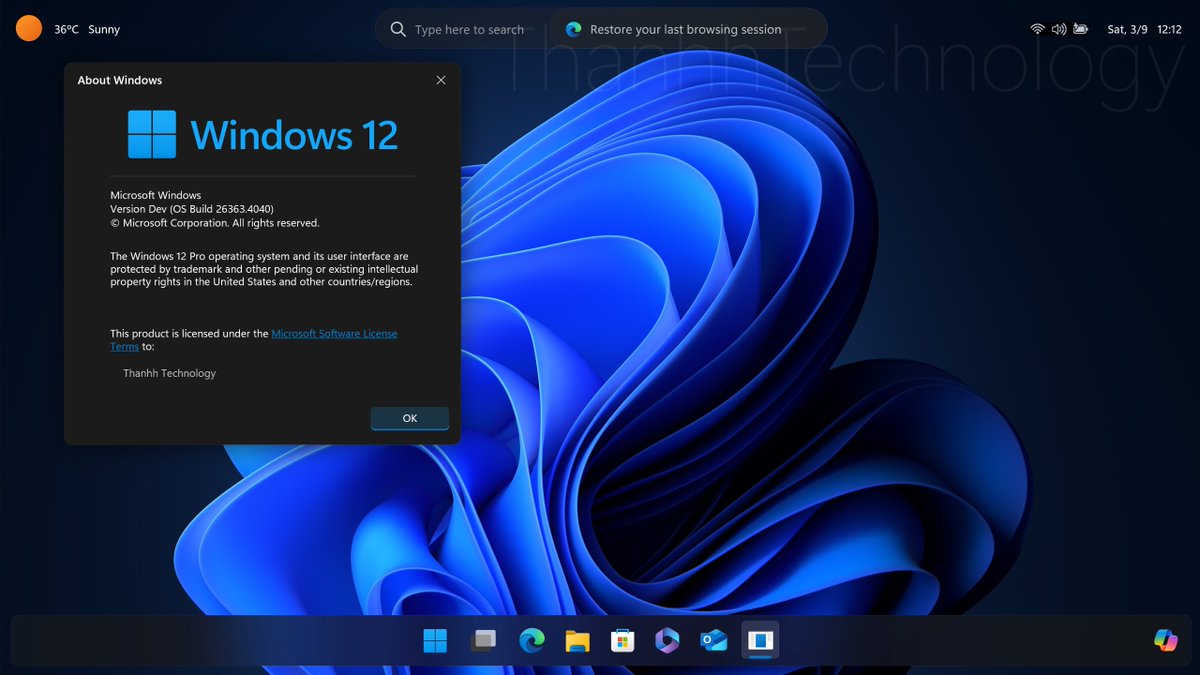Click the Microsoft Corporation copyright line
The image size is (1200, 675).
click(x=215, y=223)
